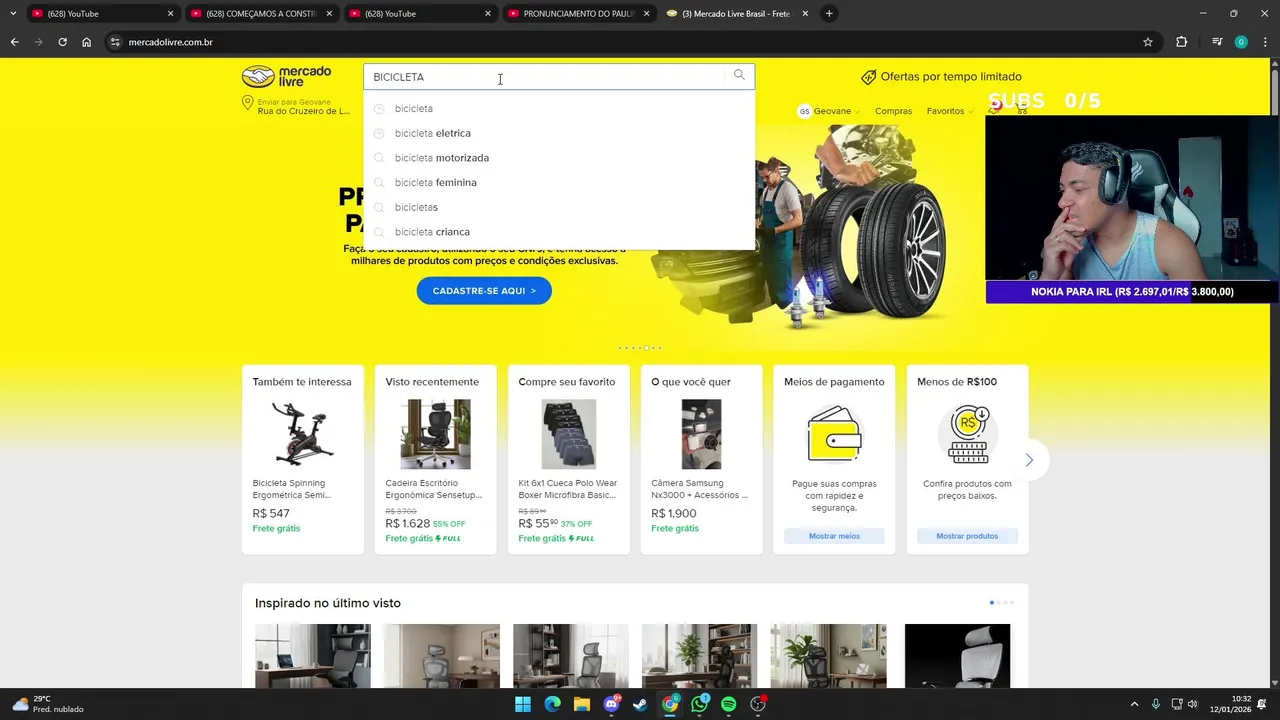Launch Microsoft Edge from the taskbar

click(552, 704)
